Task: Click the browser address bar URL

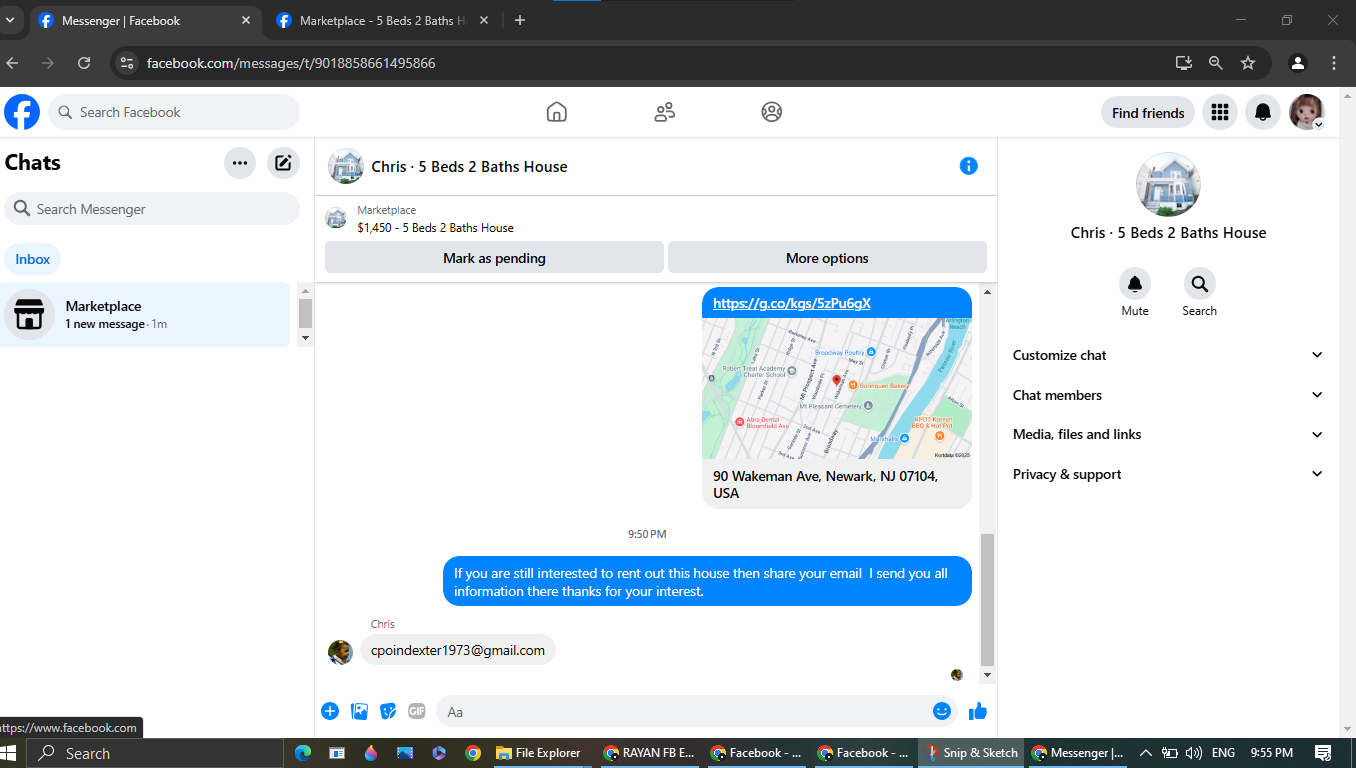Action: (x=291, y=63)
